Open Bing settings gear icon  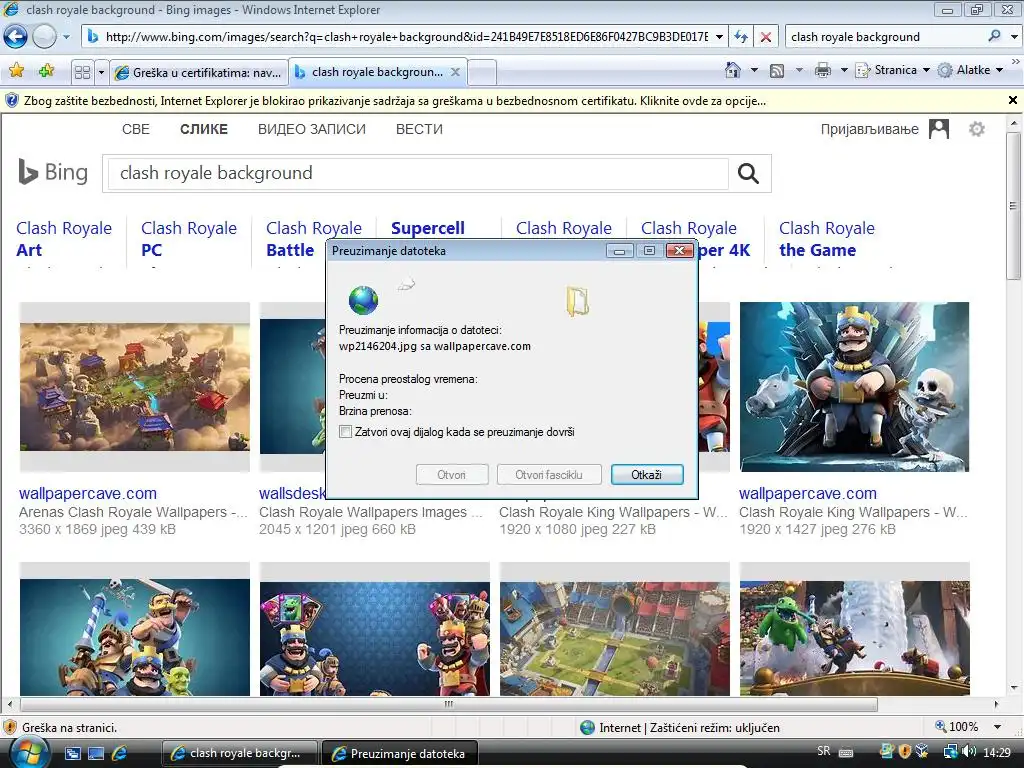pos(976,129)
